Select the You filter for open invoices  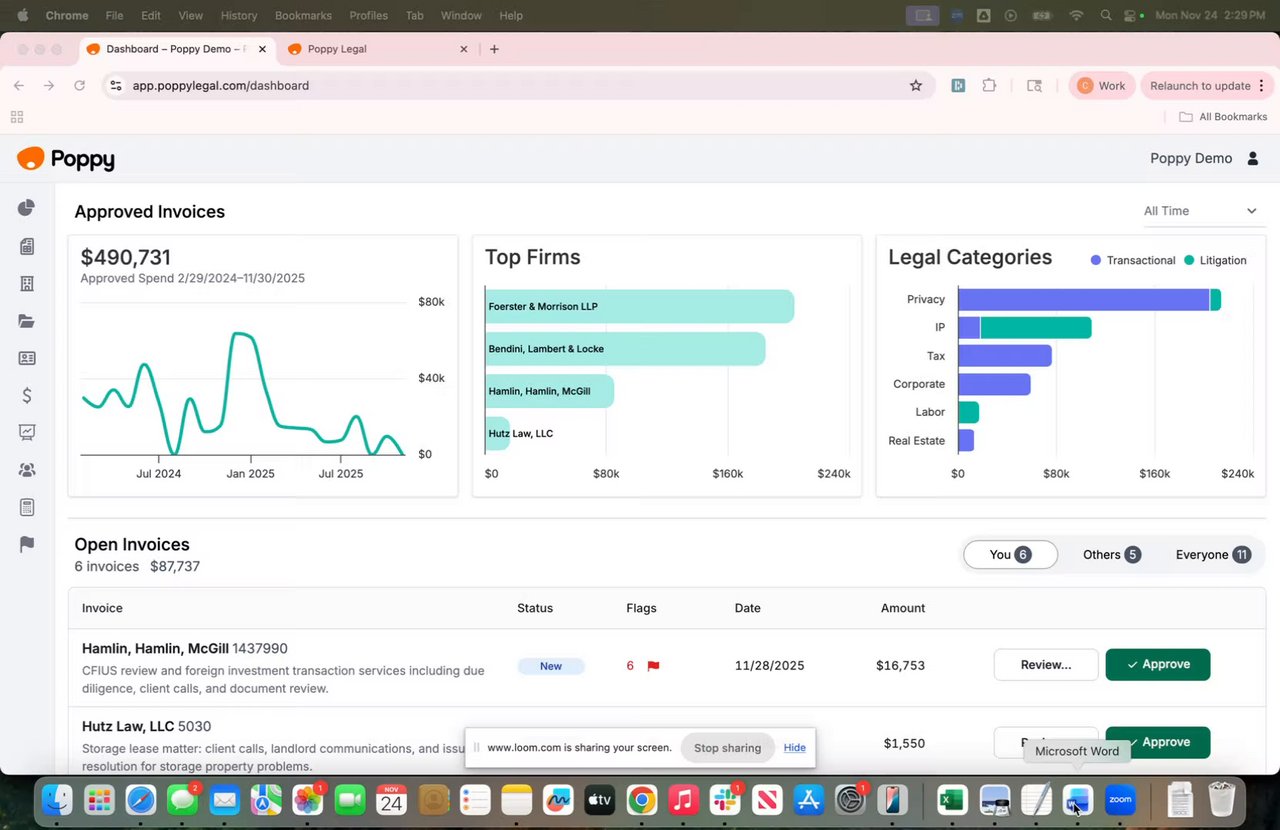pos(1010,555)
